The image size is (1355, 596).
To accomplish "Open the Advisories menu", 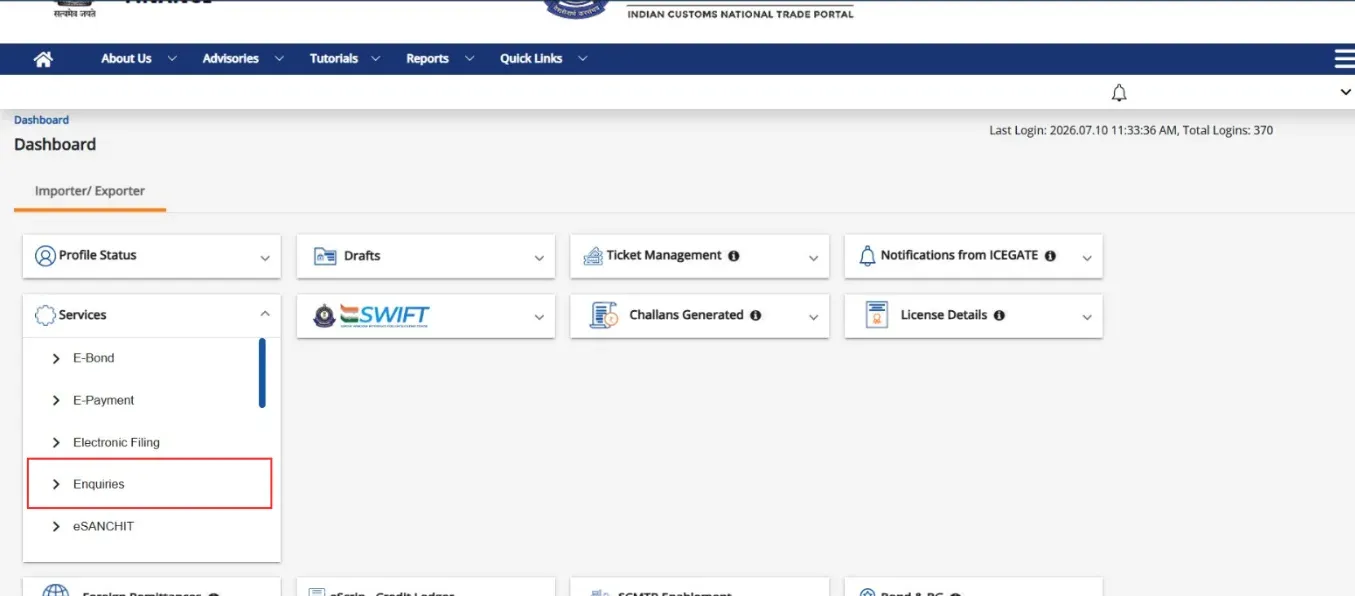I will [243, 59].
